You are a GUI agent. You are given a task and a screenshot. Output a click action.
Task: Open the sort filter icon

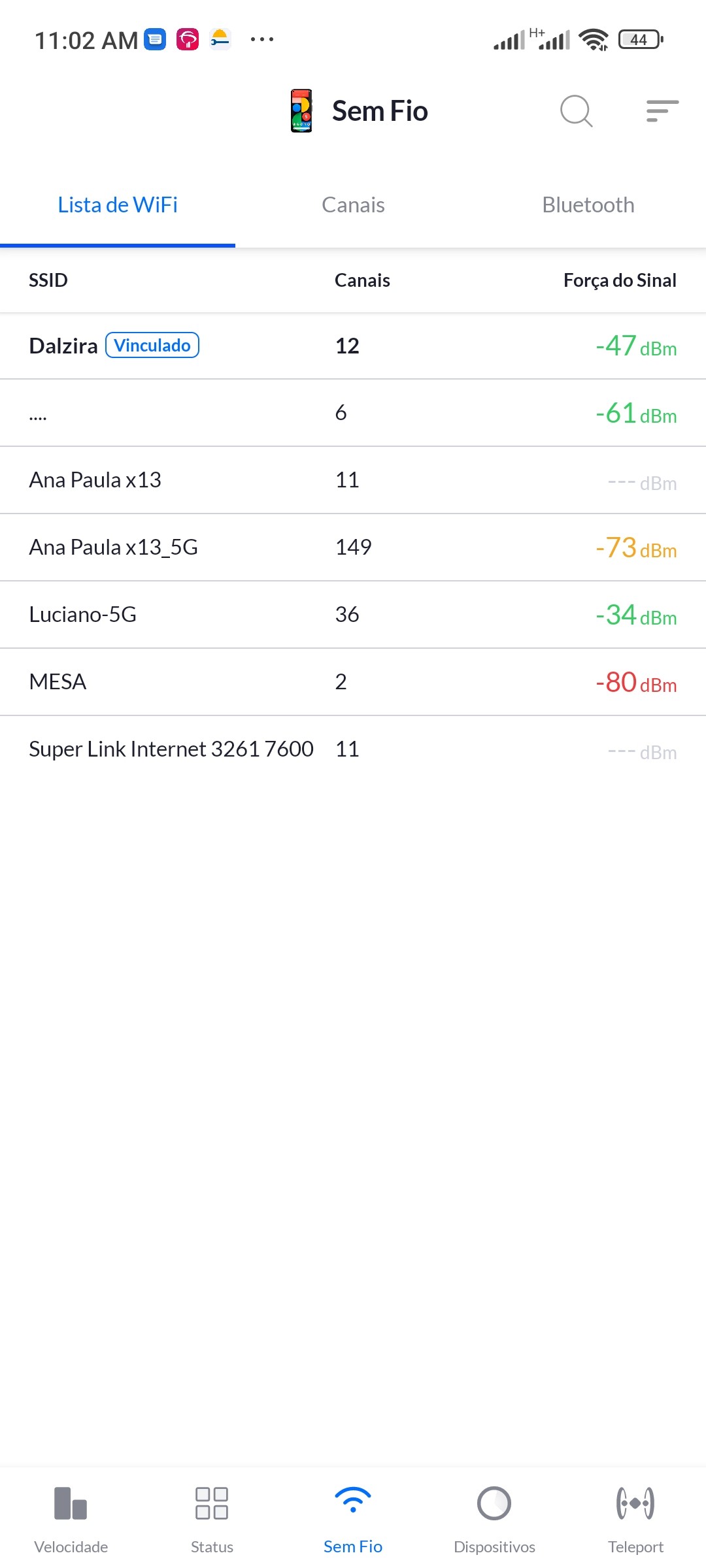662,111
